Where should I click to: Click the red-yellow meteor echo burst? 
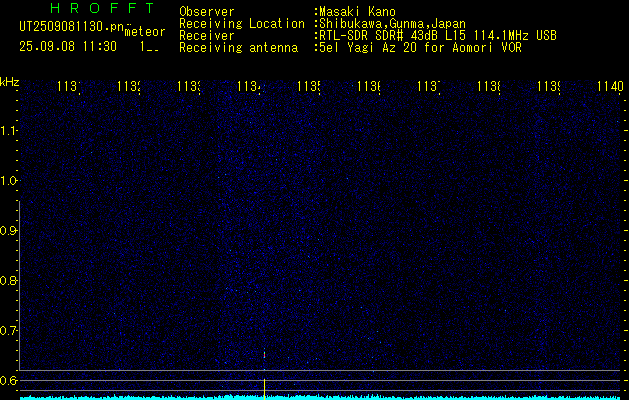click(x=264, y=353)
